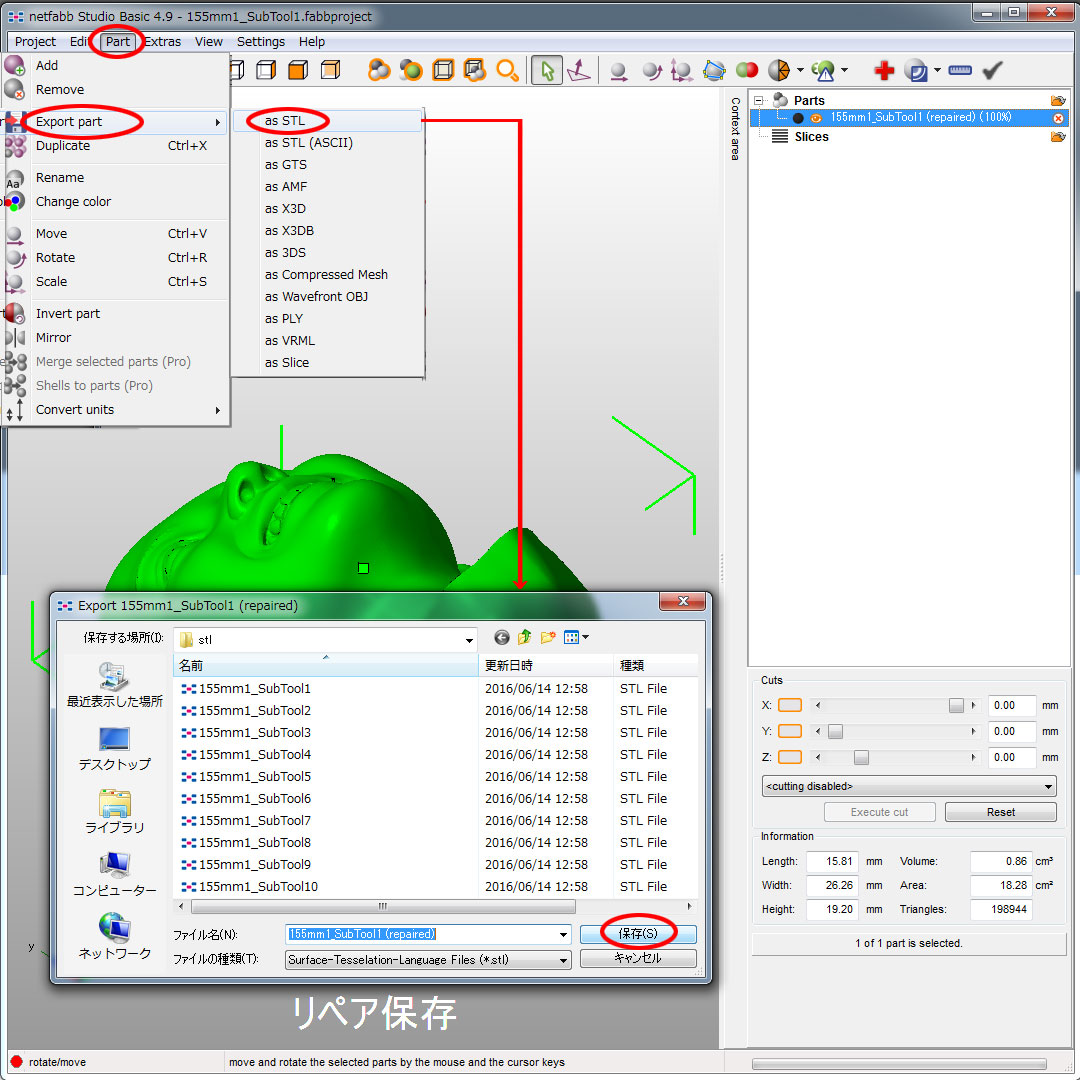
Task: Click the zoom to platform box icon
Action: click(443, 70)
